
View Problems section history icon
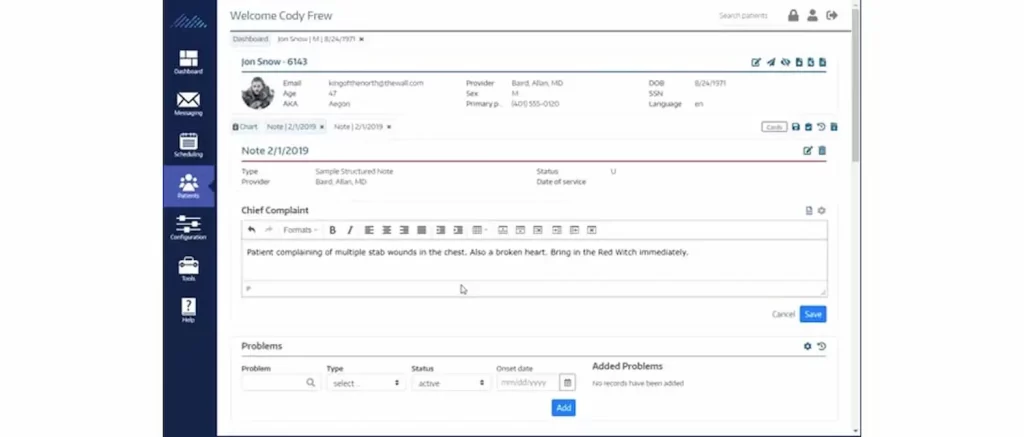point(822,346)
